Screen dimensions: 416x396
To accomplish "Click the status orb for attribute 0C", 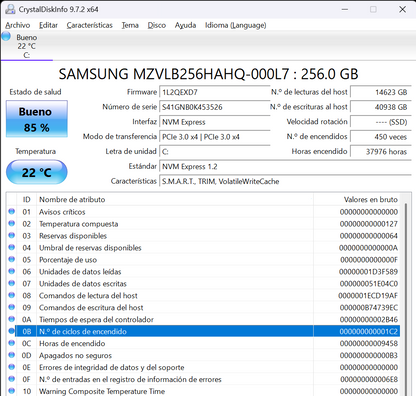I will click(12, 343).
